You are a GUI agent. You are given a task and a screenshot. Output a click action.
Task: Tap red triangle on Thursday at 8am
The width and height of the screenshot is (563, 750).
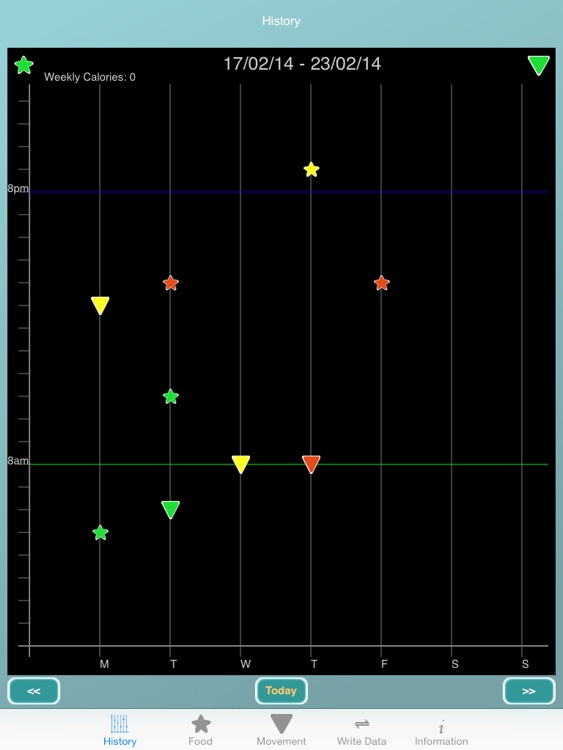click(311, 464)
